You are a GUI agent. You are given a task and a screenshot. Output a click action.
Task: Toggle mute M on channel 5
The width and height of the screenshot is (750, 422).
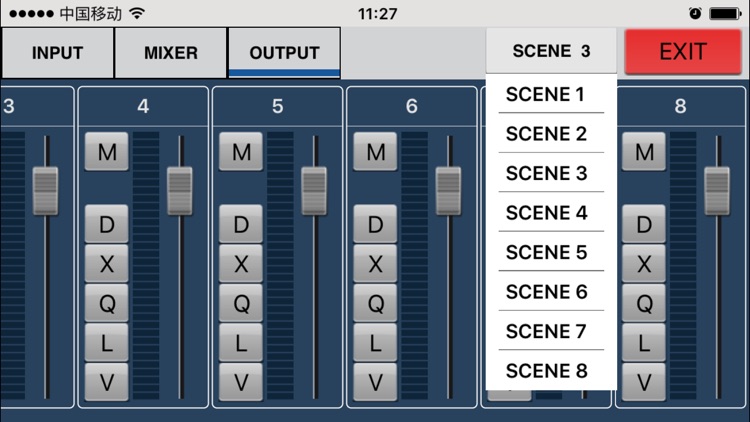tap(241, 152)
